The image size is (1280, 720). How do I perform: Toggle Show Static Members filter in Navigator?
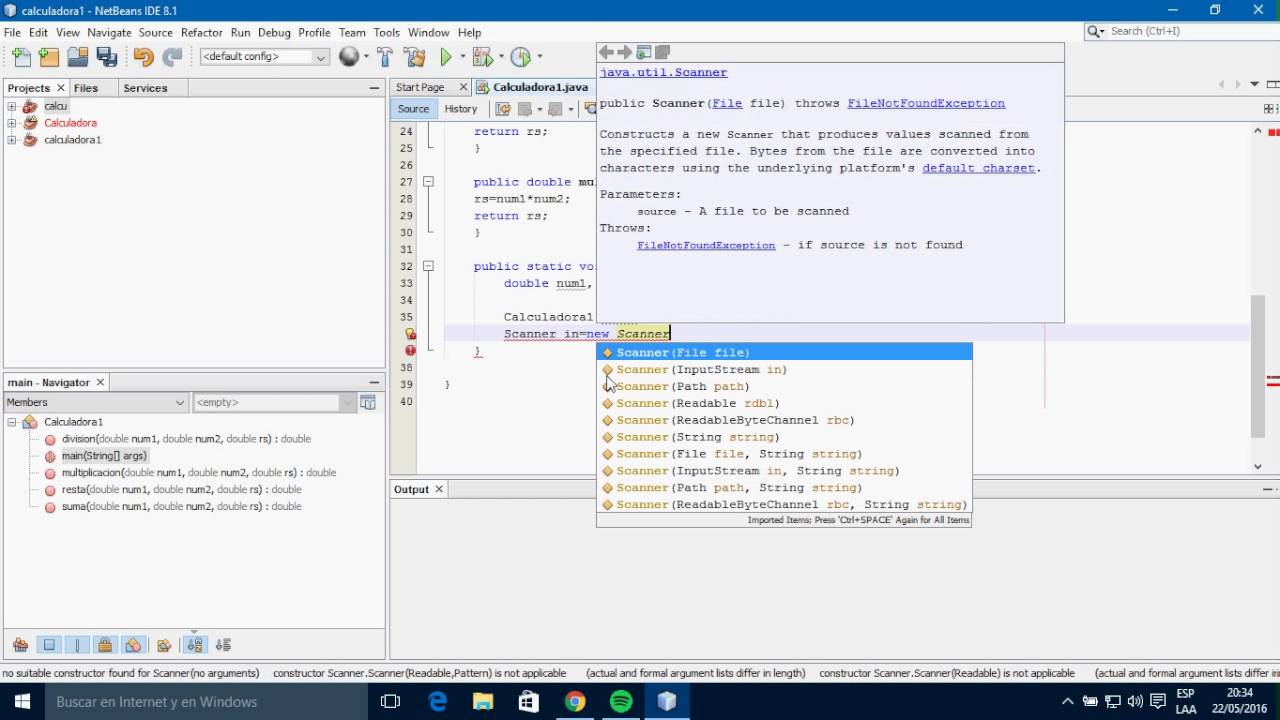coord(77,645)
